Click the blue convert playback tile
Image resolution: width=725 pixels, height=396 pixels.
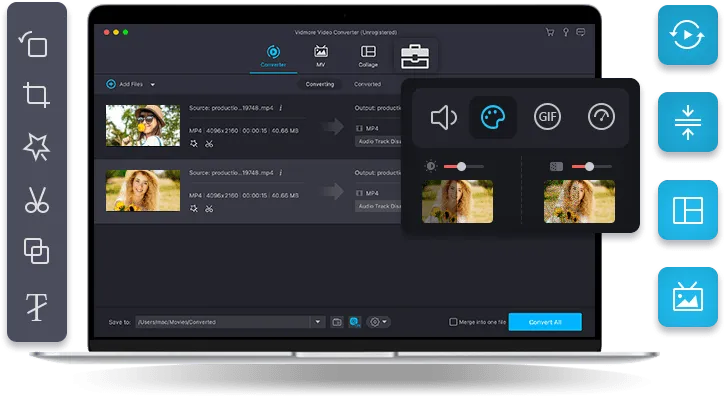(x=688, y=35)
